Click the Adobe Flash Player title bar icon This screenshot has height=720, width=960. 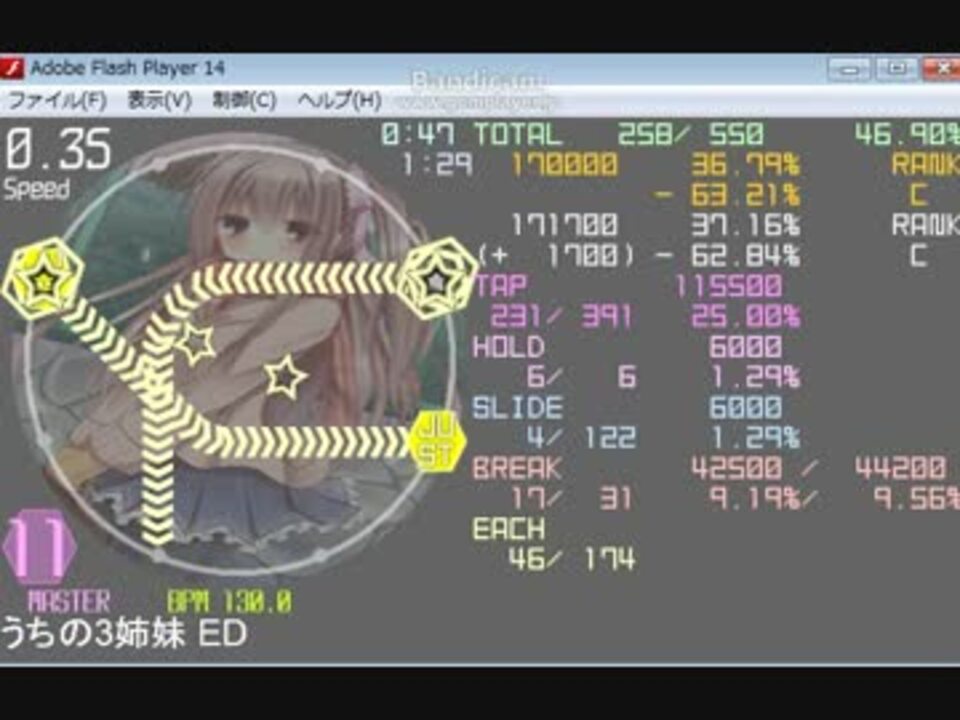tap(11, 67)
